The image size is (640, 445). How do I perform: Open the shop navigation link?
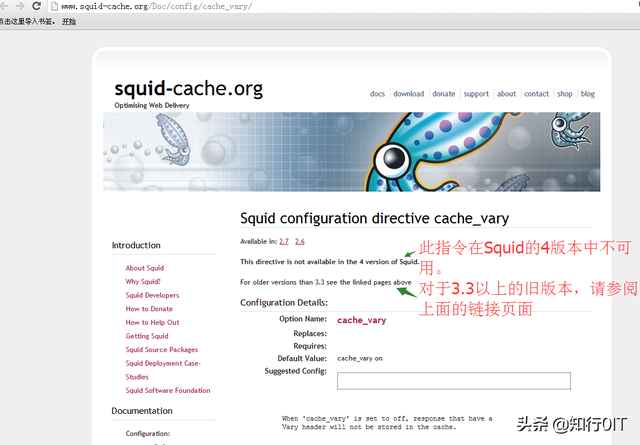[565, 94]
